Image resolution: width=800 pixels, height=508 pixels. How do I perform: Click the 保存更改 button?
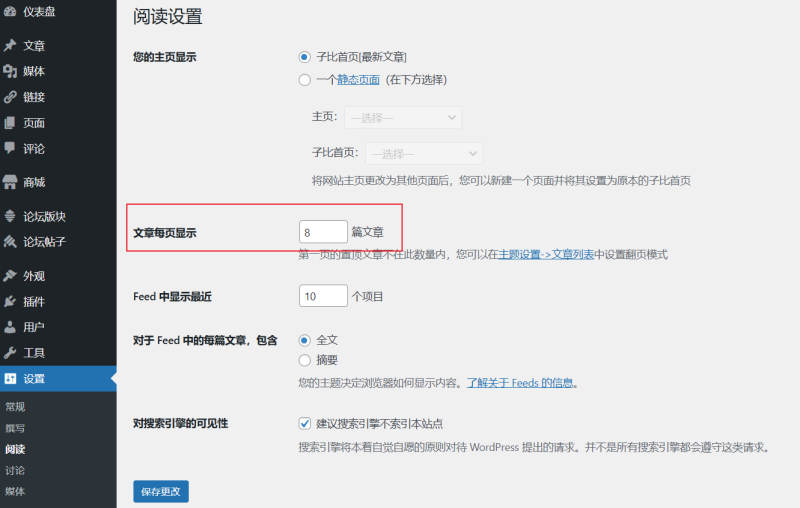[161, 491]
